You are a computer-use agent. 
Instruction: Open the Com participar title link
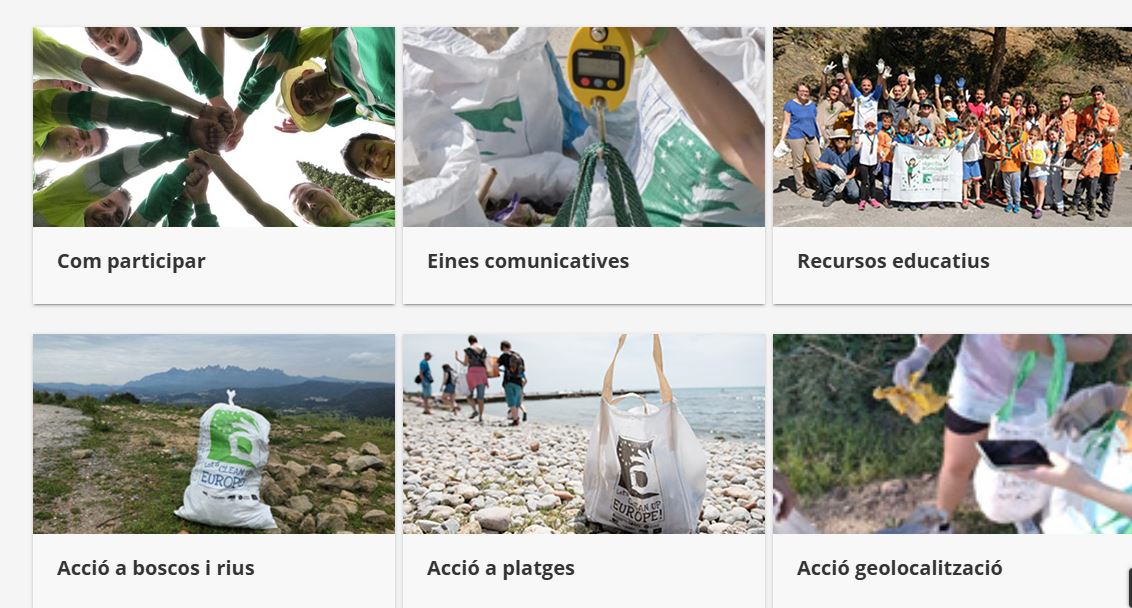[x=131, y=261]
